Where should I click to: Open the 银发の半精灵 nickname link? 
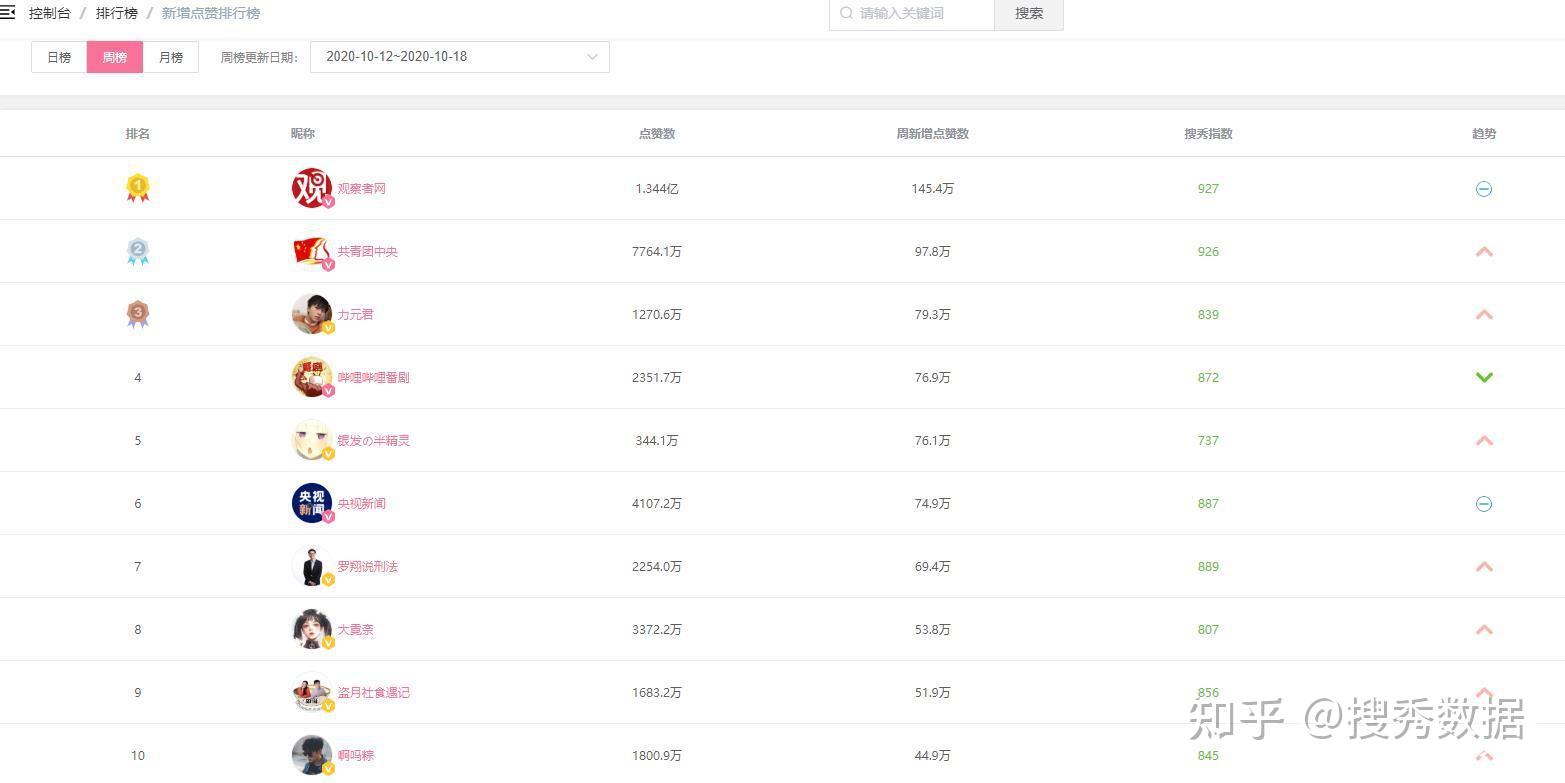tap(373, 440)
